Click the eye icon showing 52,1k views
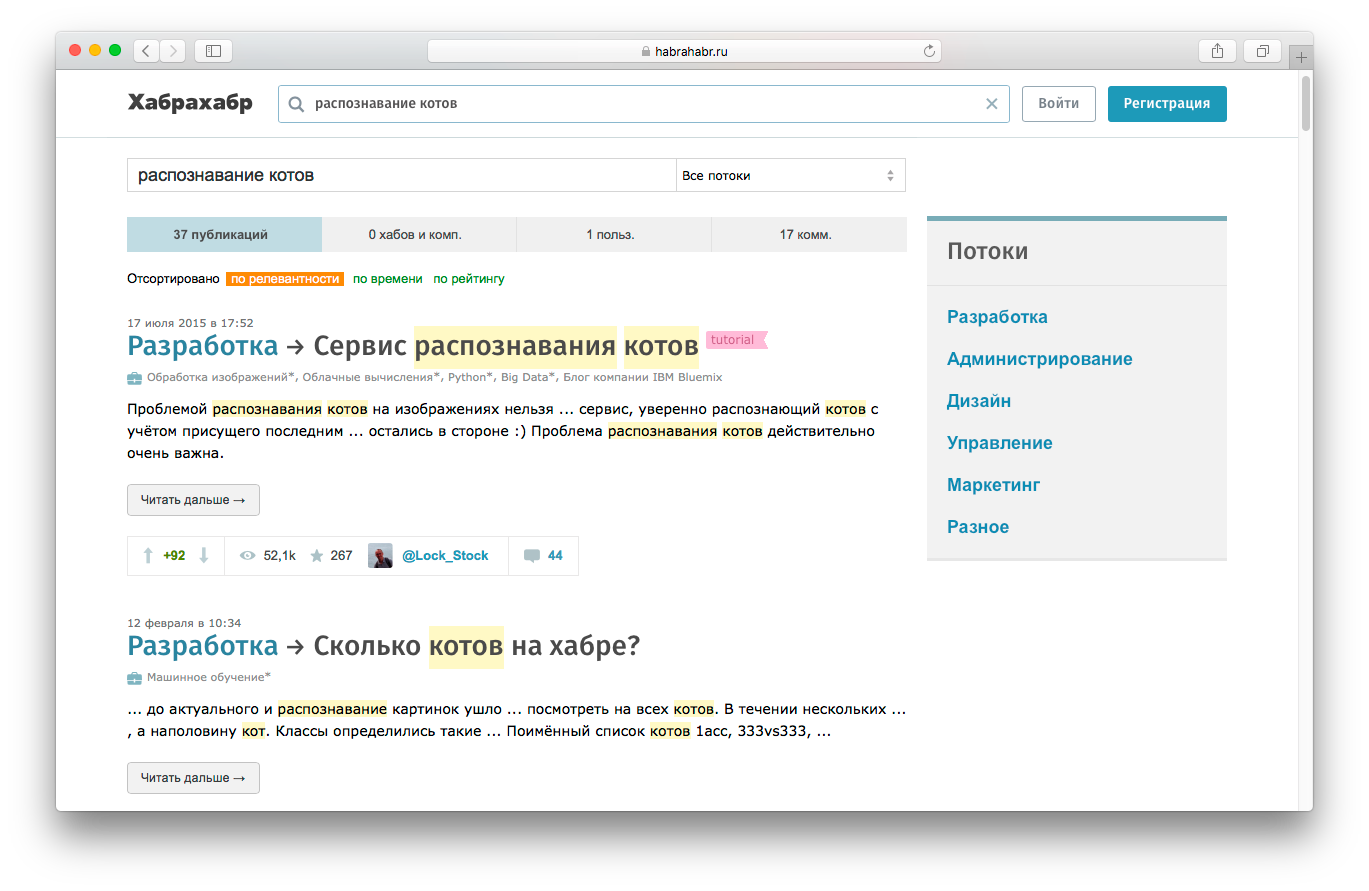 pos(247,555)
